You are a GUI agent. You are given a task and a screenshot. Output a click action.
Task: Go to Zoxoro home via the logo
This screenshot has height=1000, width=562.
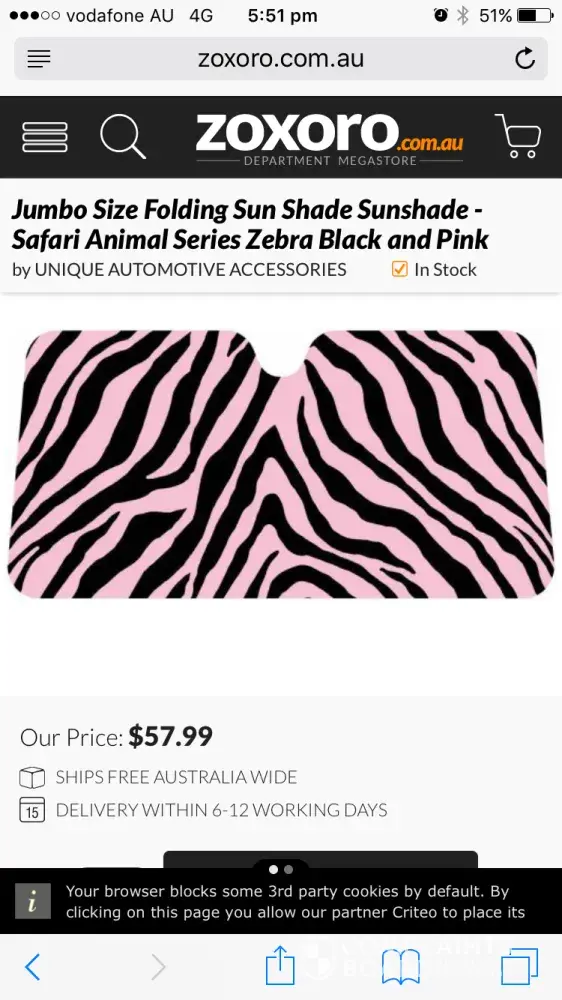coord(329,138)
